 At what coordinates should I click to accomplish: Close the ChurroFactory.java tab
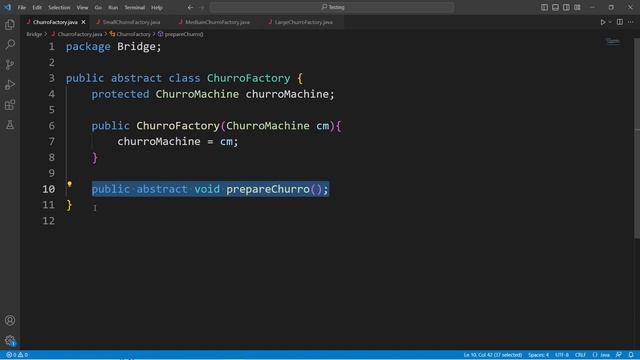tap(83, 22)
